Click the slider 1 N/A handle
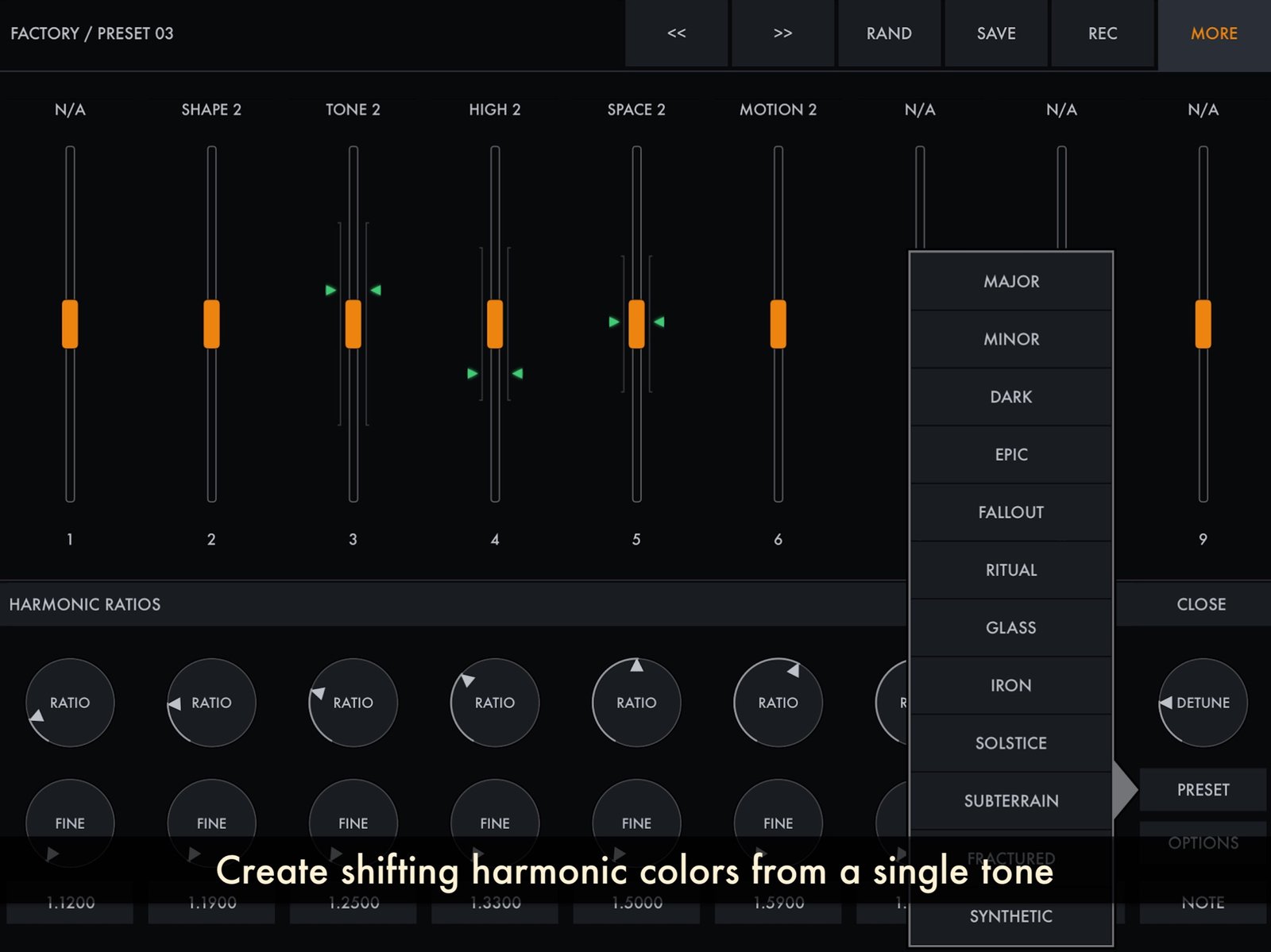This screenshot has width=1271, height=952. pyautogui.click(x=70, y=324)
